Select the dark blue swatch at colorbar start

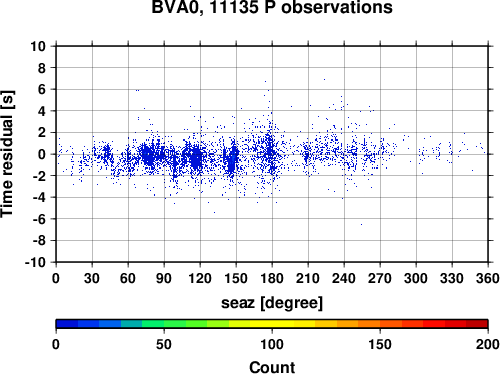(67, 324)
